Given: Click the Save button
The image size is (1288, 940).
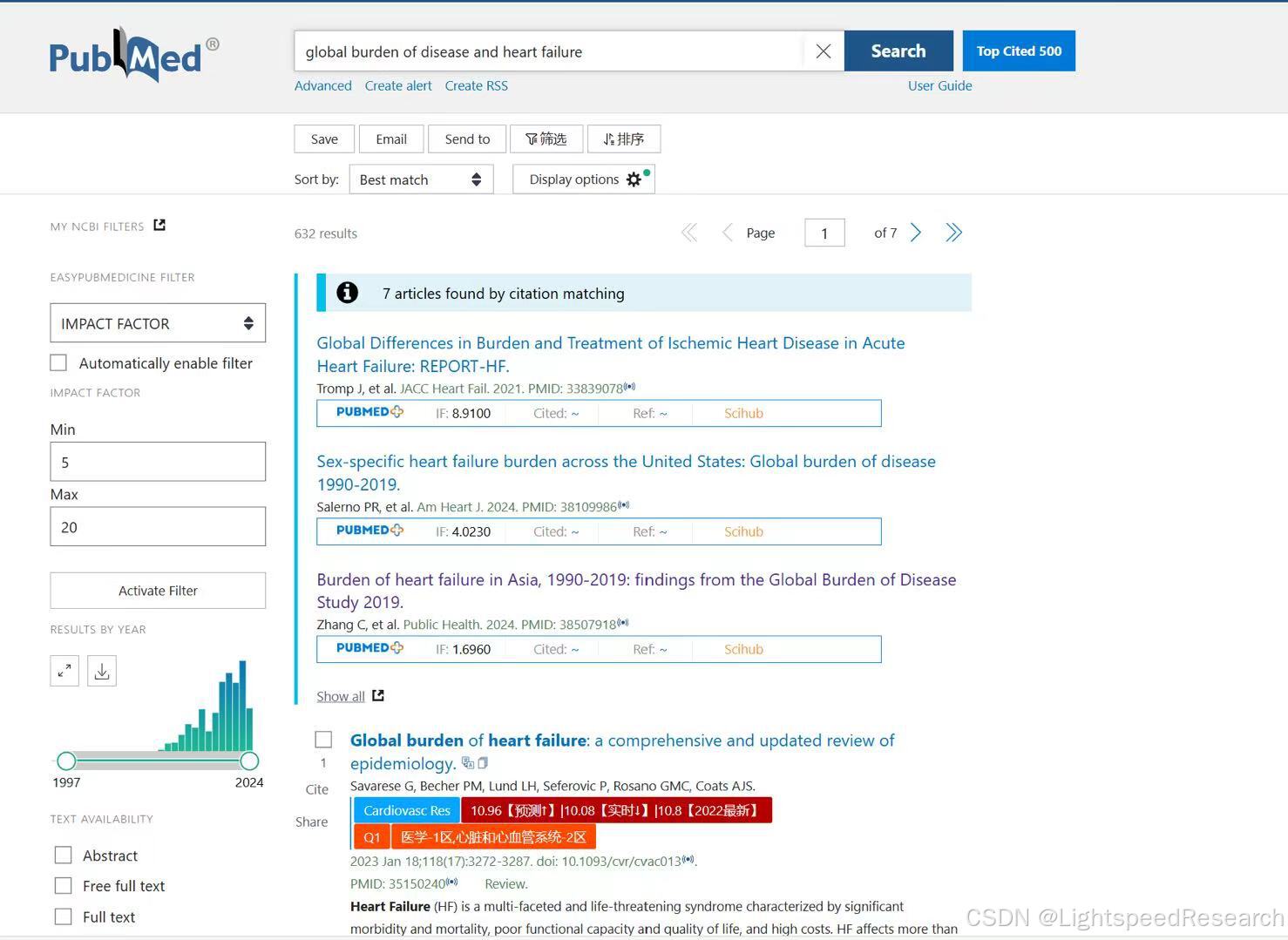Looking at the screenshot, I should click(x=324, y=139).
